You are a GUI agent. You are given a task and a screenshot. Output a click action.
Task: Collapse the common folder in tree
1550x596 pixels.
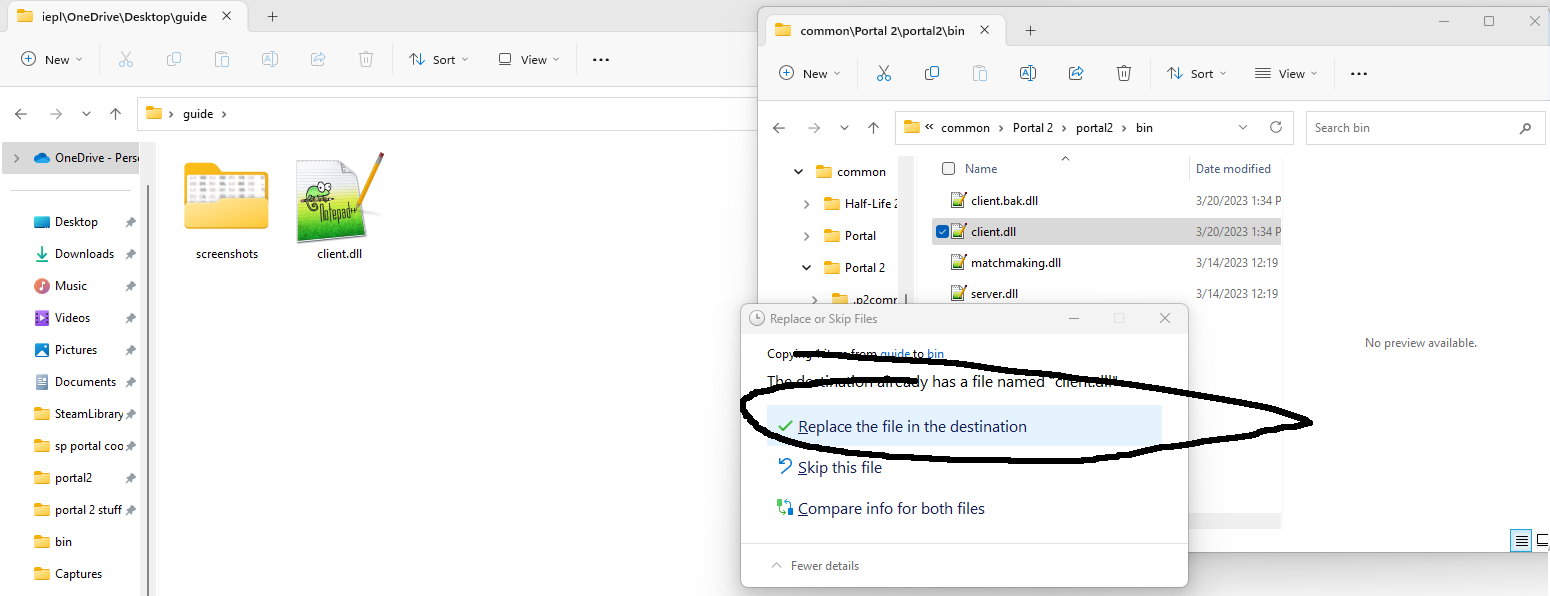tap(798, 172)
